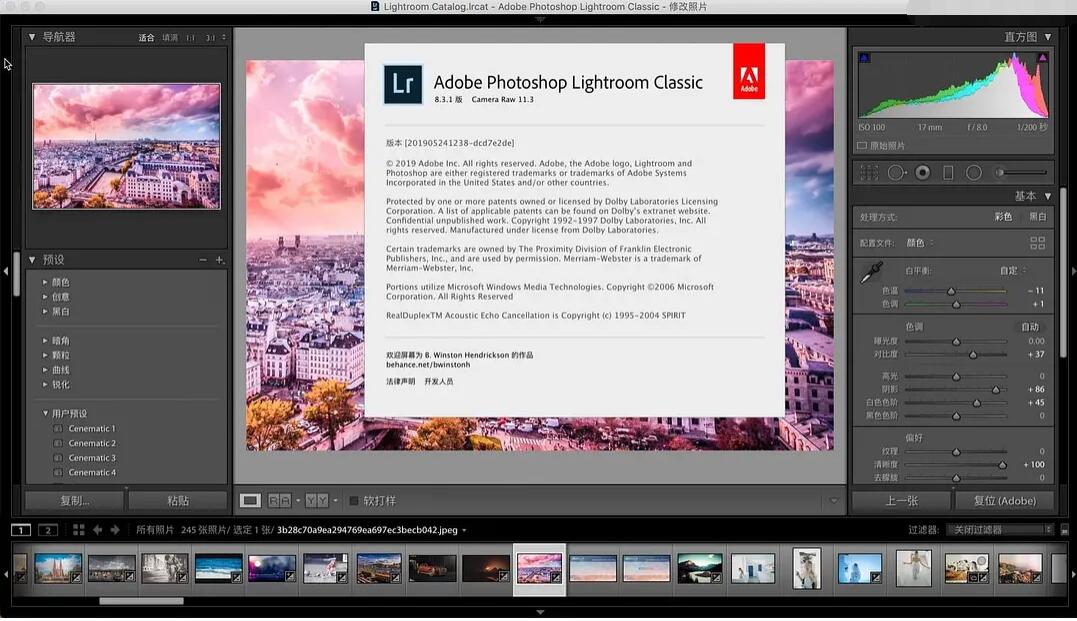Show the top module panel arrow
Viewport: 1077px width, 621px height.
540,19
